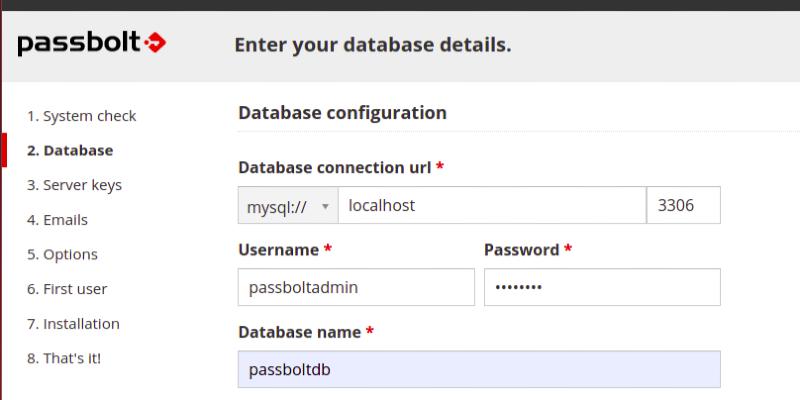Click the Database name label

pos(299,331)
